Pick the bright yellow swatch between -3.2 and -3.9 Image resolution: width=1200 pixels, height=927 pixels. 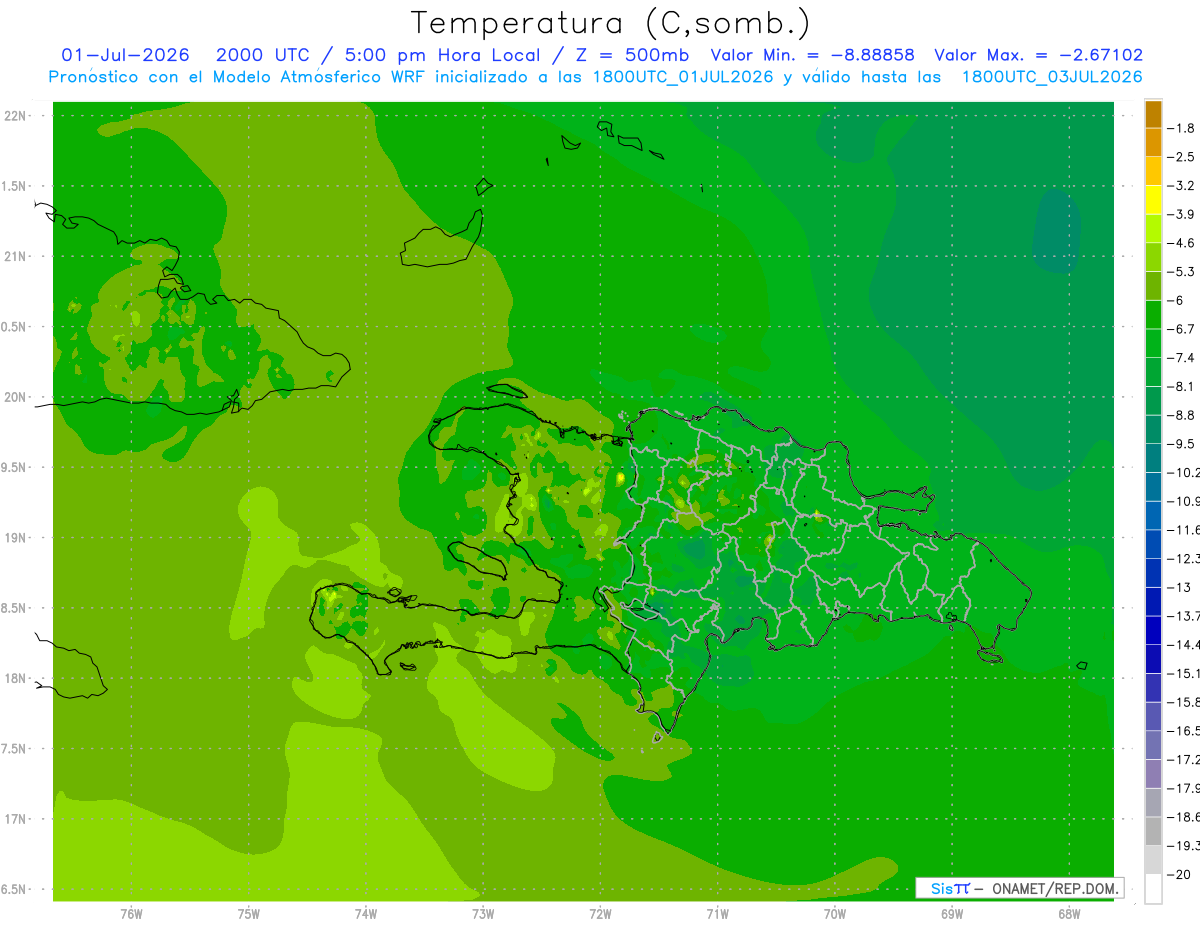click(1153, 200)
